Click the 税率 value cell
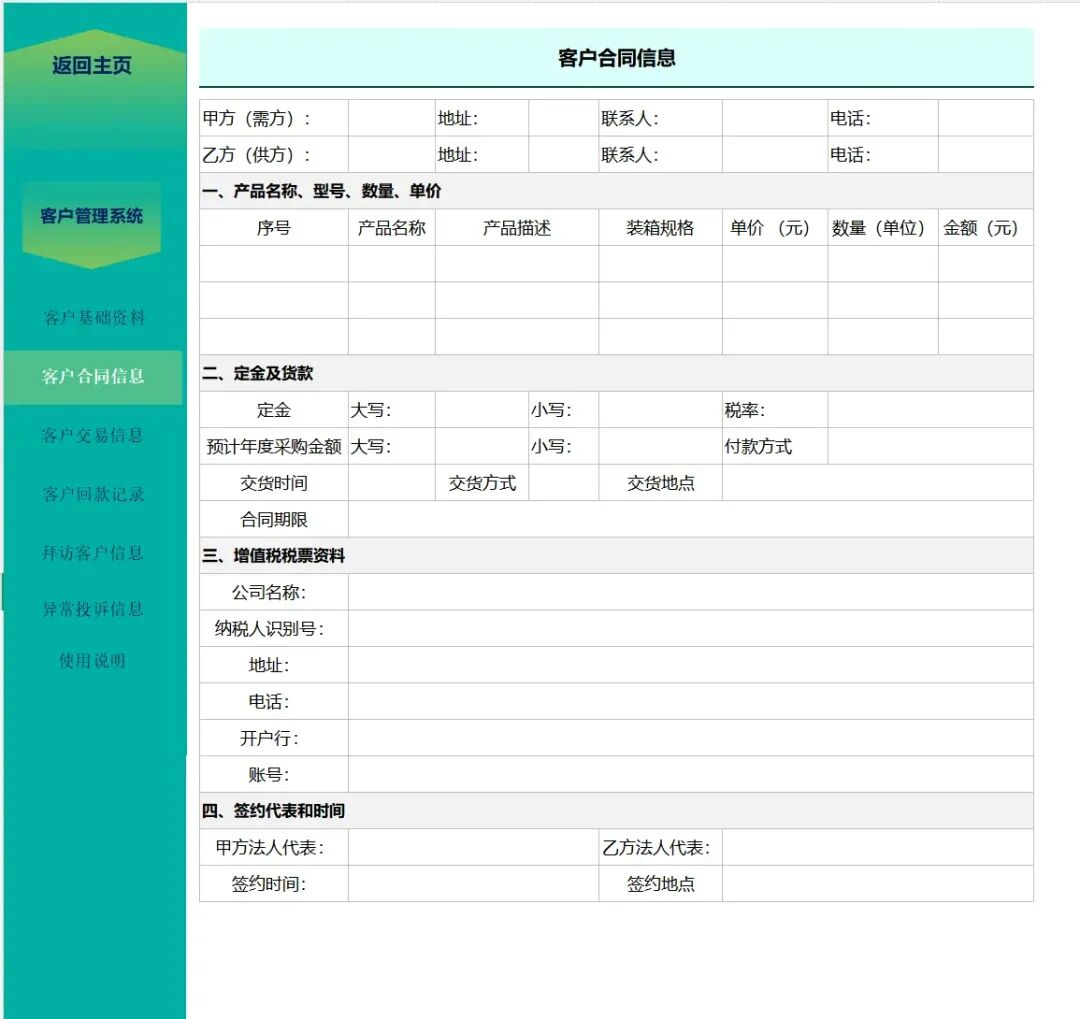 [x=930, y=410]
